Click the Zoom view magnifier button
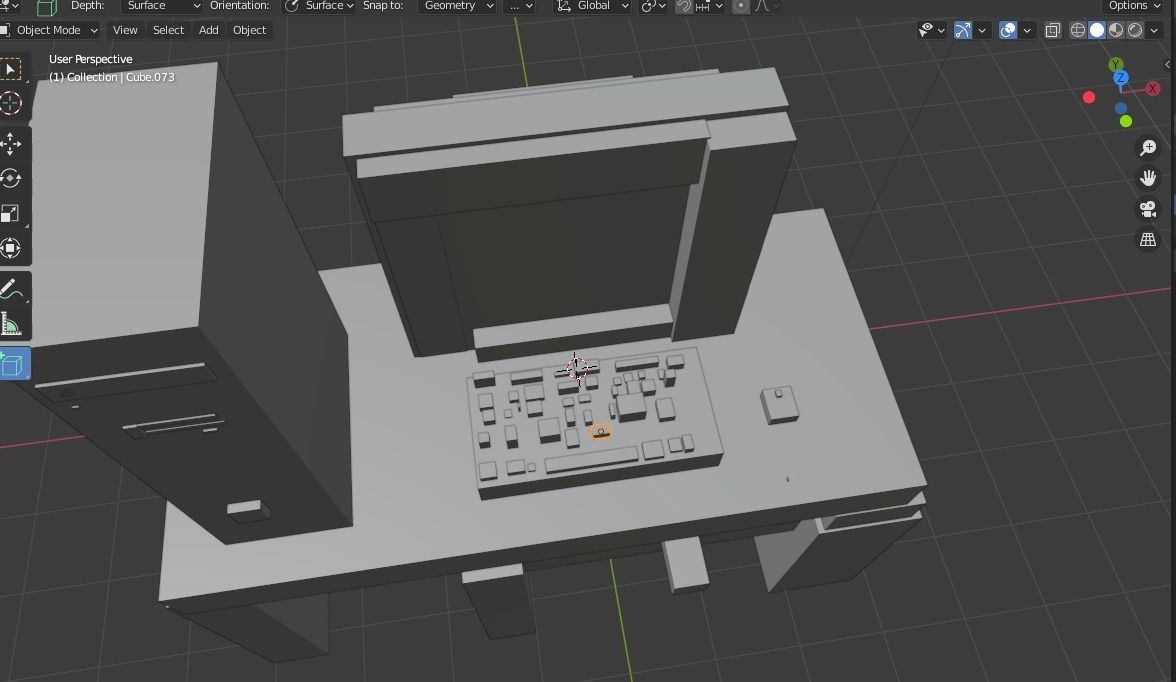Image resolution: width=1176 pixels, height=682 pixels. click(x=1148, y=148)
